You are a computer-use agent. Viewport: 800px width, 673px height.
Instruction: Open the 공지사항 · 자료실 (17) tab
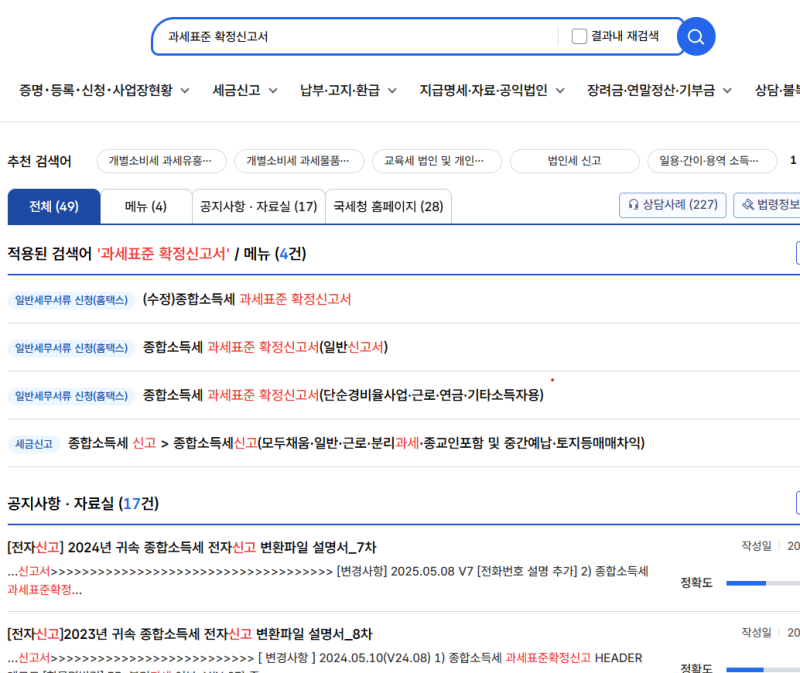click(x=259, y=207)
